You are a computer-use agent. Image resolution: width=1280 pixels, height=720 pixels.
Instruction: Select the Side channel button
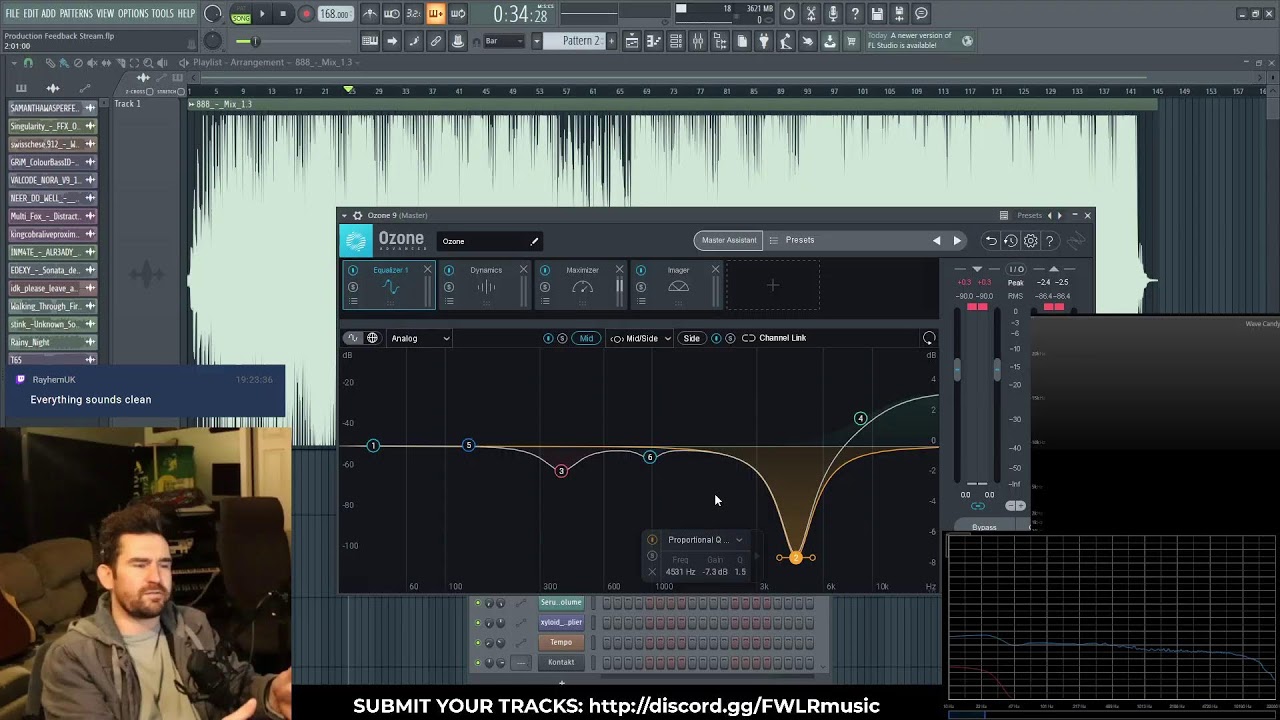[691, 338]
